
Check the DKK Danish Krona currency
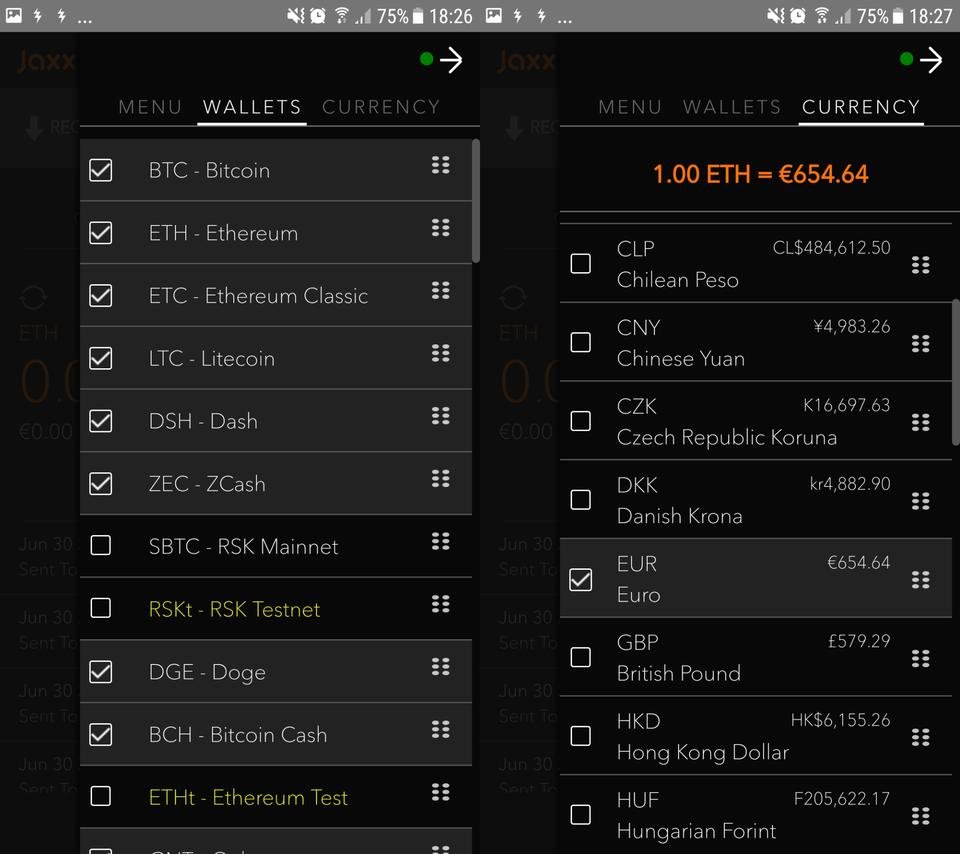(580, 500)
